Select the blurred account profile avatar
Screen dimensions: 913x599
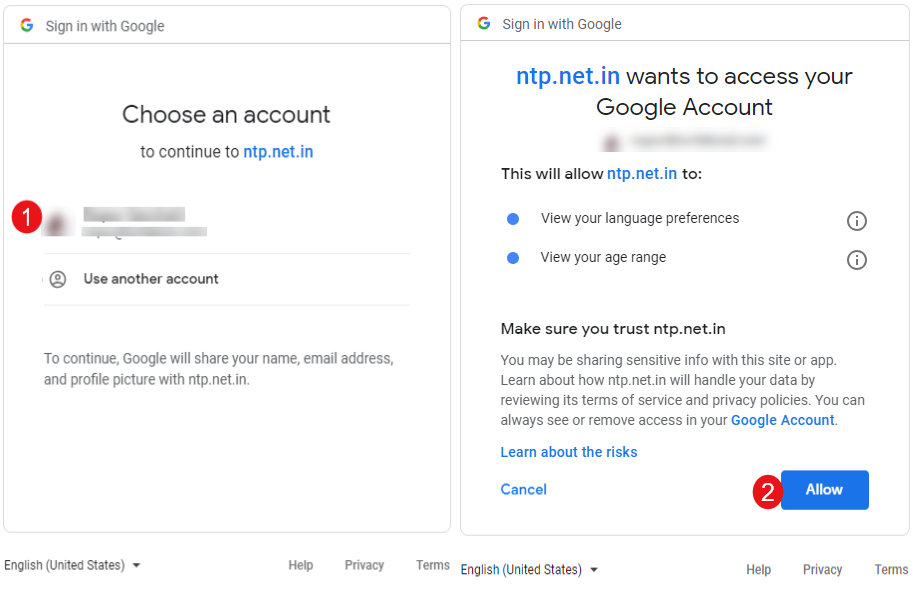coord(58,222)
